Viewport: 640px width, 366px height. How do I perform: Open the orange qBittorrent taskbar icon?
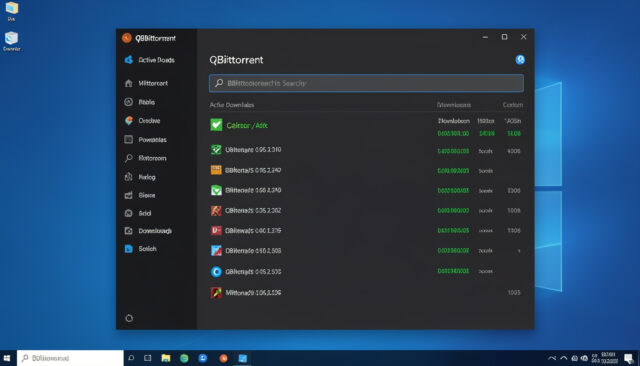coord(223,358)
